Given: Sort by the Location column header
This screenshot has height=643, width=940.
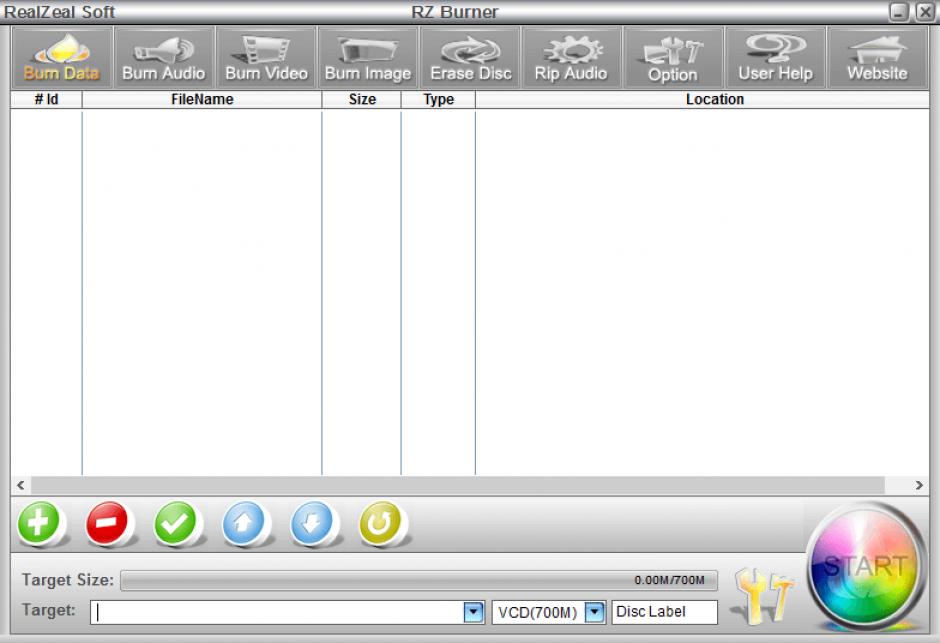Looking at the screenshot, I should 703,99.
